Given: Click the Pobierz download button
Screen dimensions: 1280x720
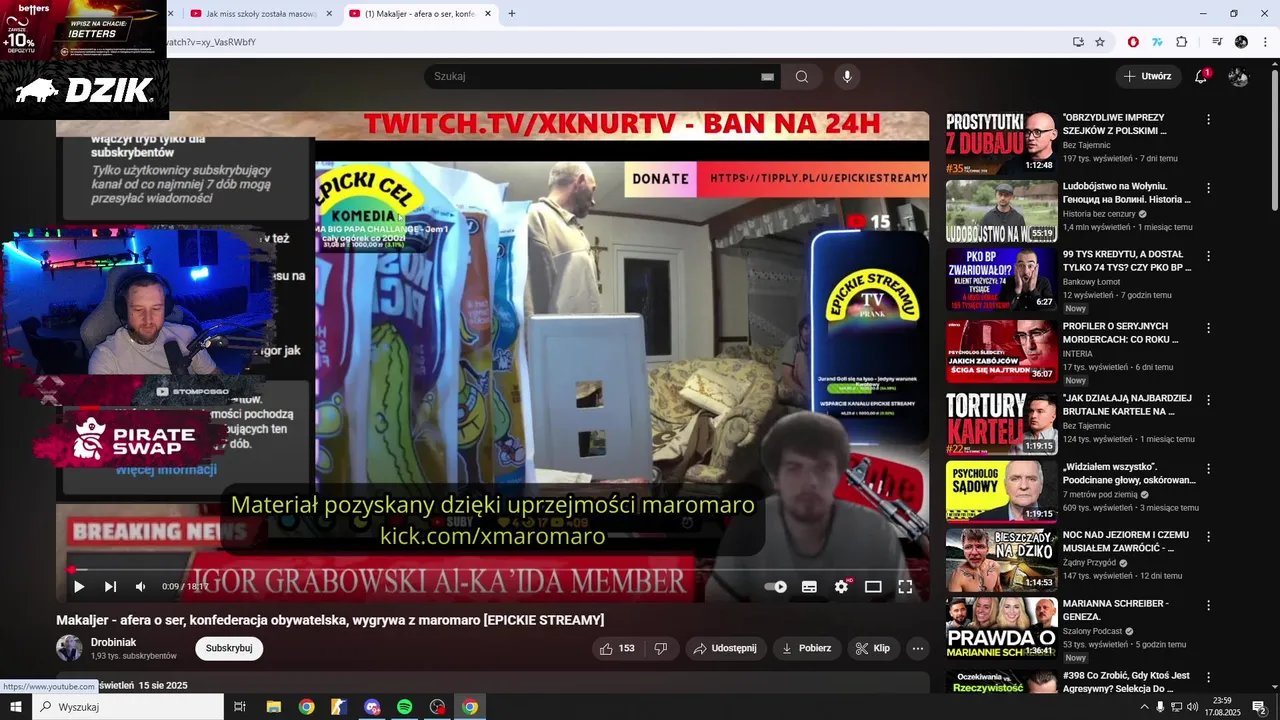Looking at the screenshot, I should pos(807,648).
